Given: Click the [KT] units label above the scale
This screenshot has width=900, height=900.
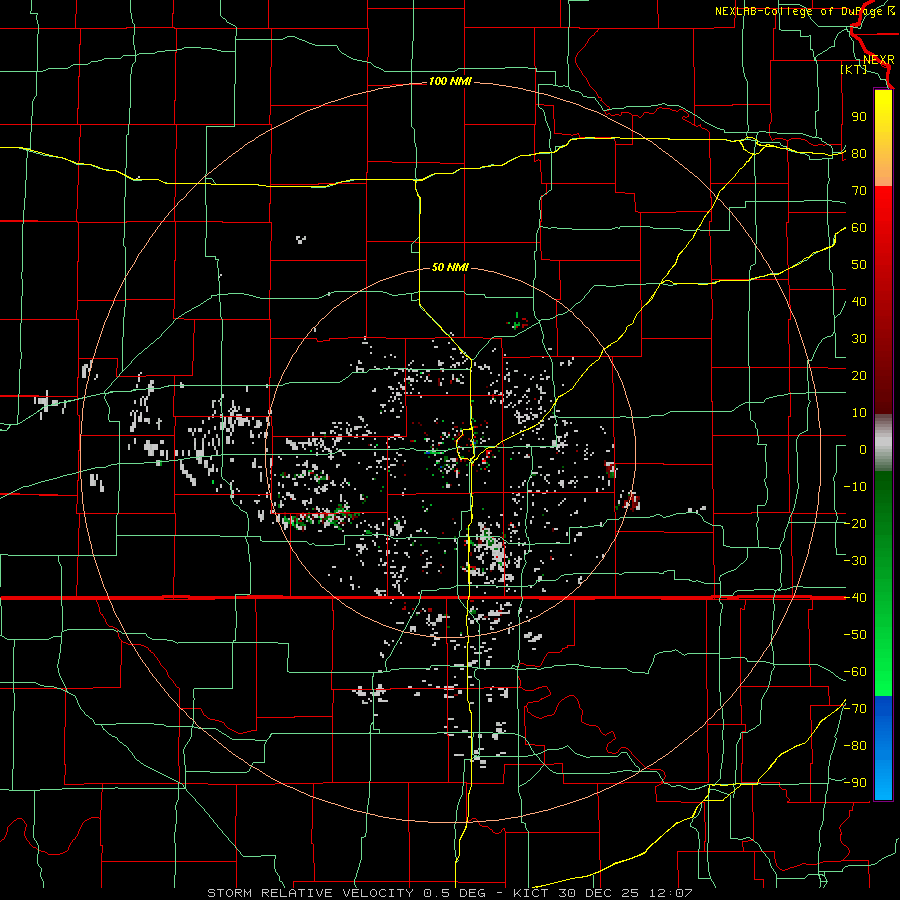Looking at the screenshot, I should point(854,69).
